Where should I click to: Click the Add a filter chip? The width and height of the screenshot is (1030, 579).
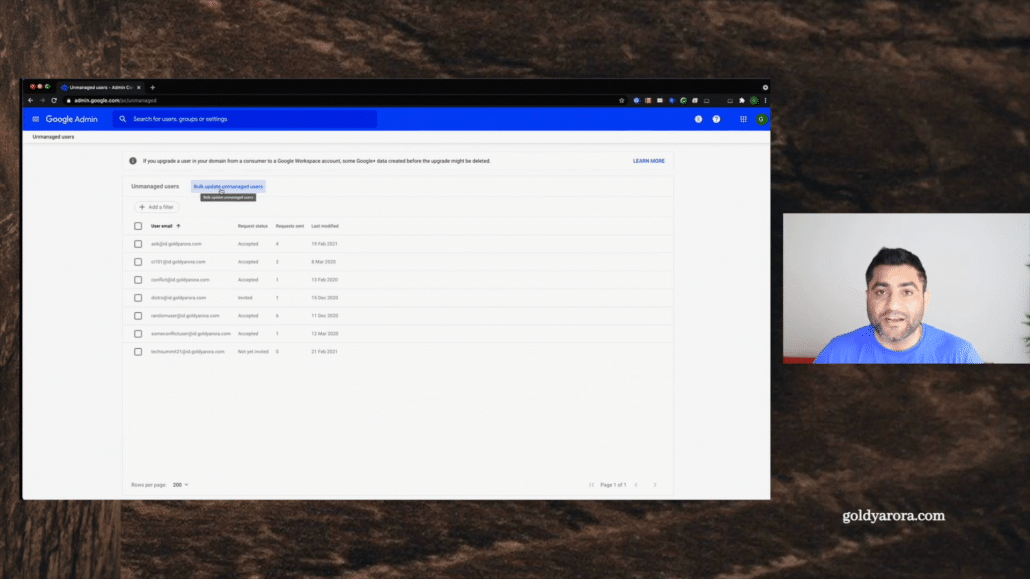[x=156, y=207]
